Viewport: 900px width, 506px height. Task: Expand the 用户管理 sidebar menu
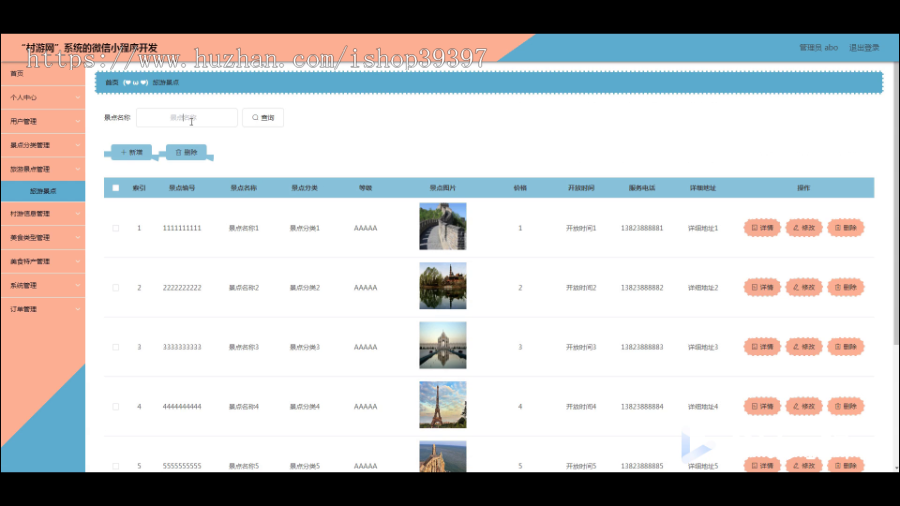43,122
